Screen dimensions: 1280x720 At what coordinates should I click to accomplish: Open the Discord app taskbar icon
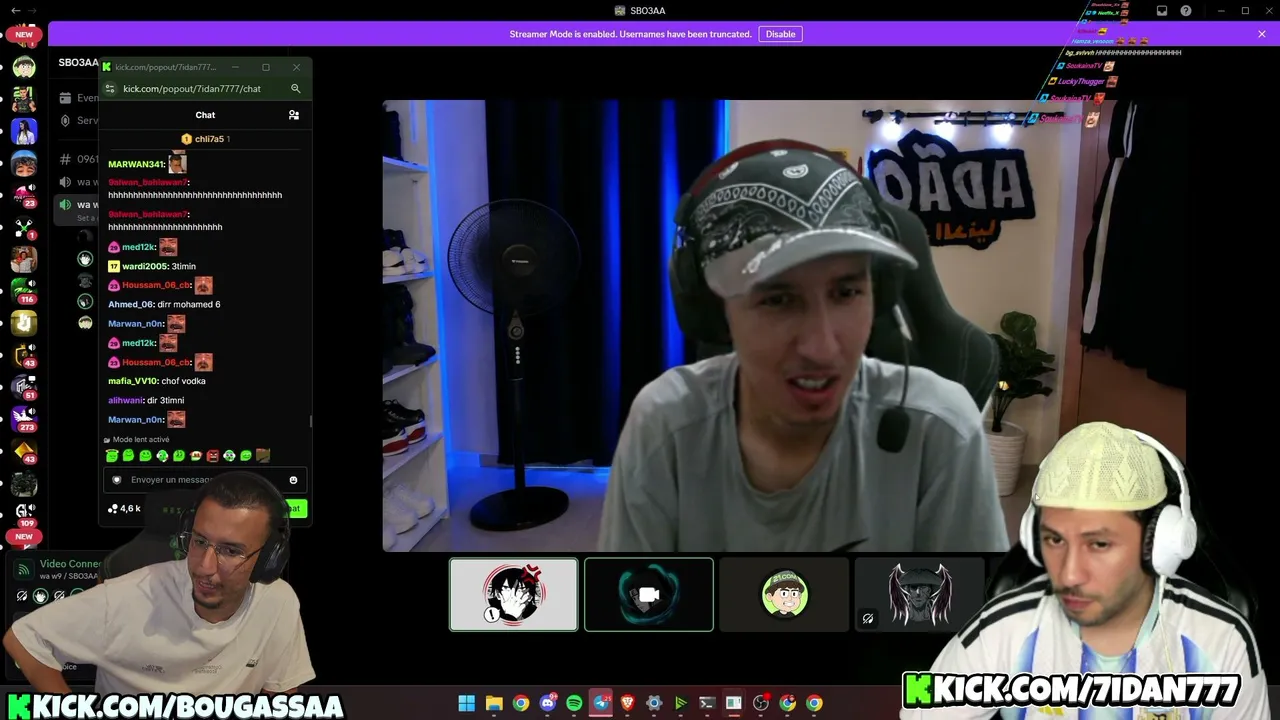coord(548,703)
